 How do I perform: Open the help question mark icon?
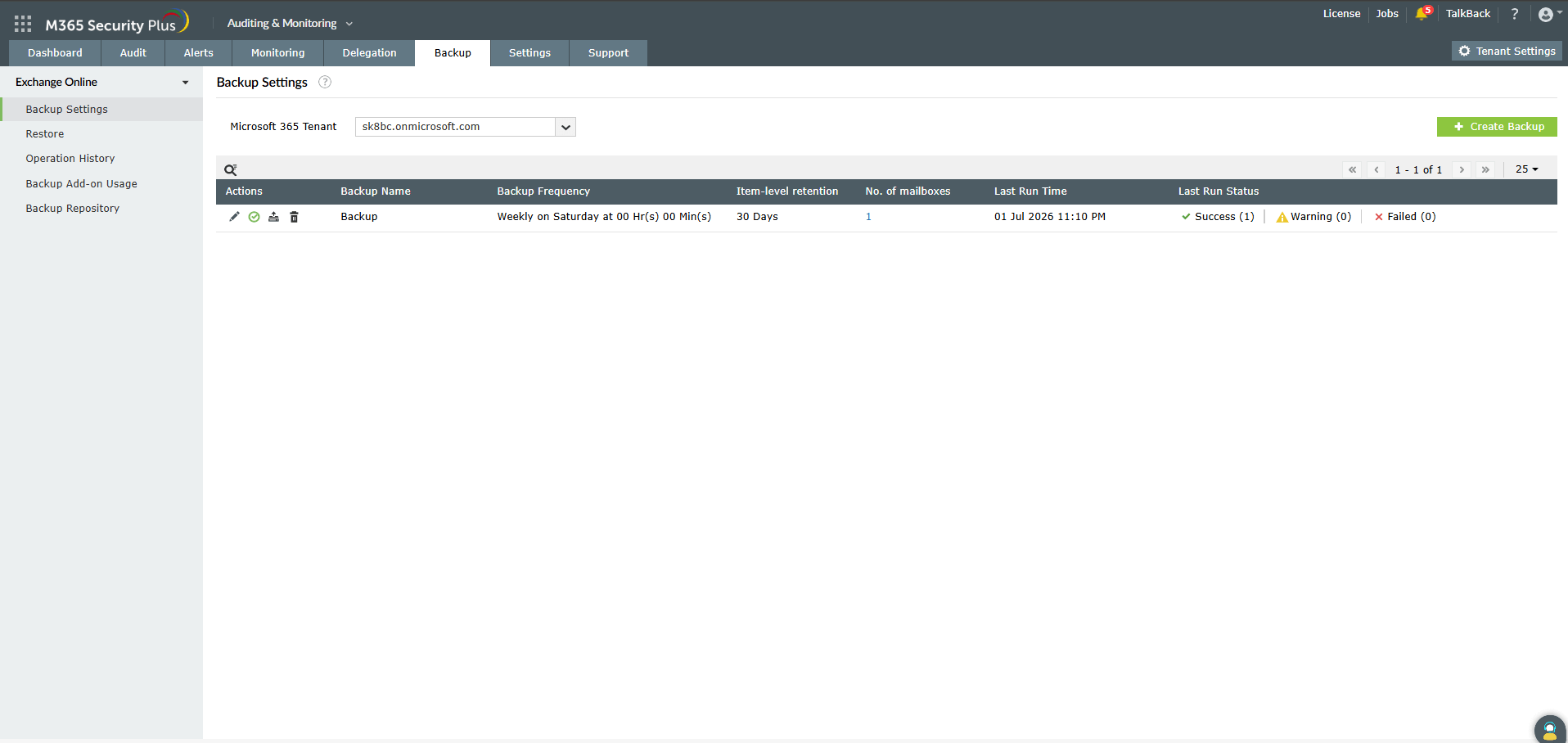point(1515,14)
